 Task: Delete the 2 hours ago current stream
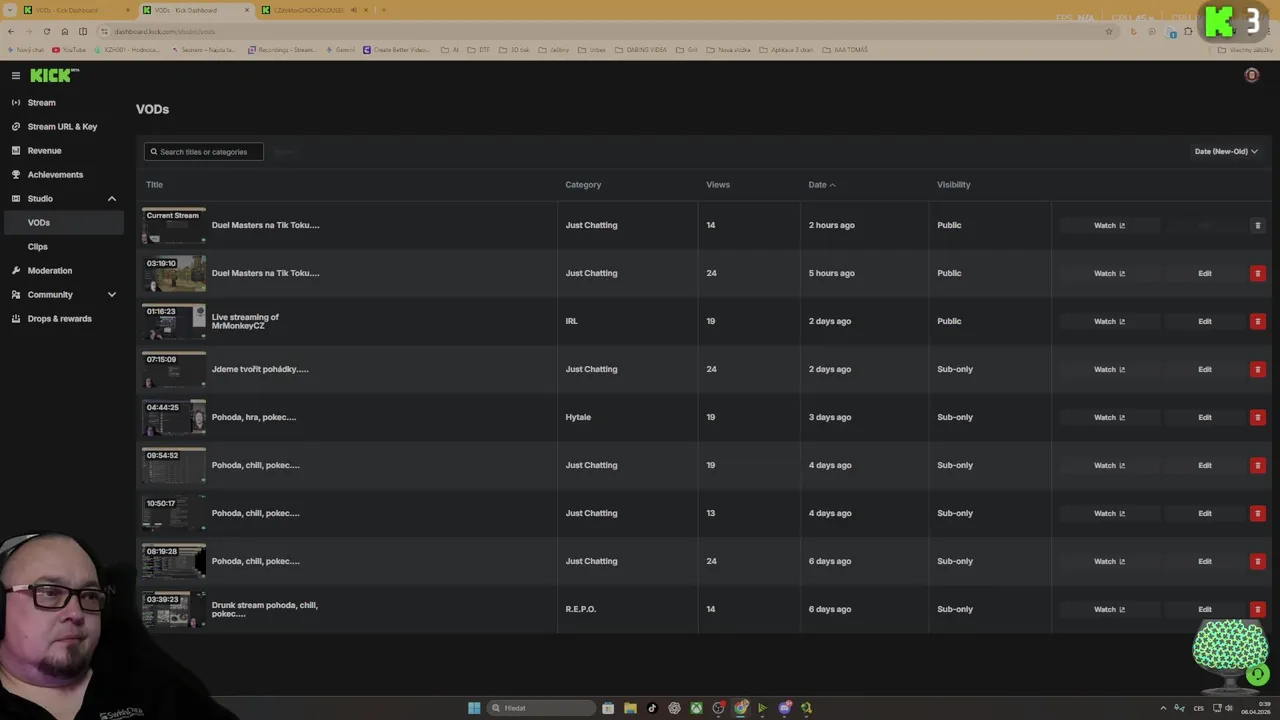[1258, 225]
